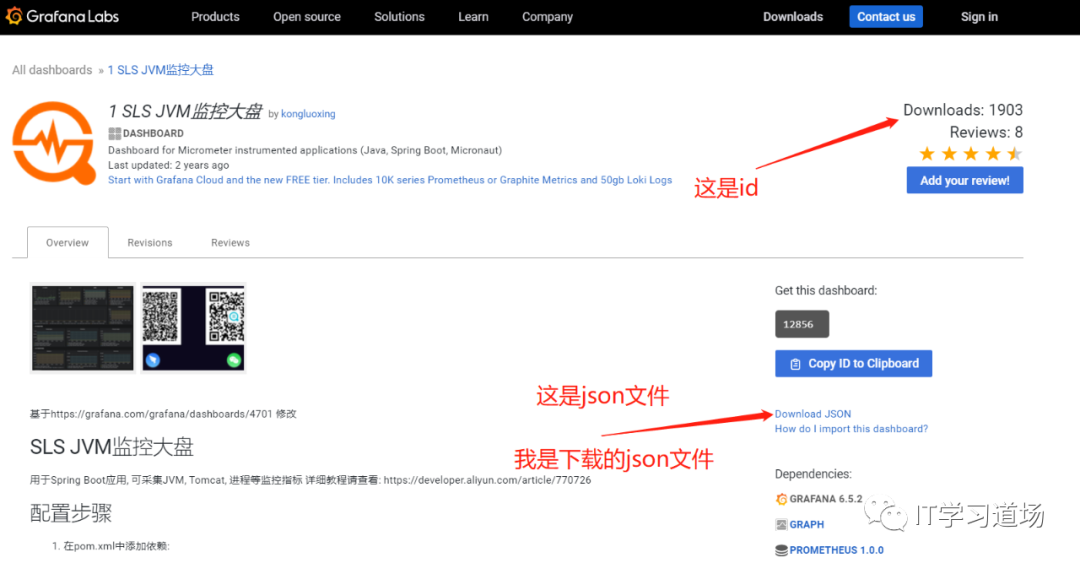Go to Downloads in top navigation

[793, 17]
